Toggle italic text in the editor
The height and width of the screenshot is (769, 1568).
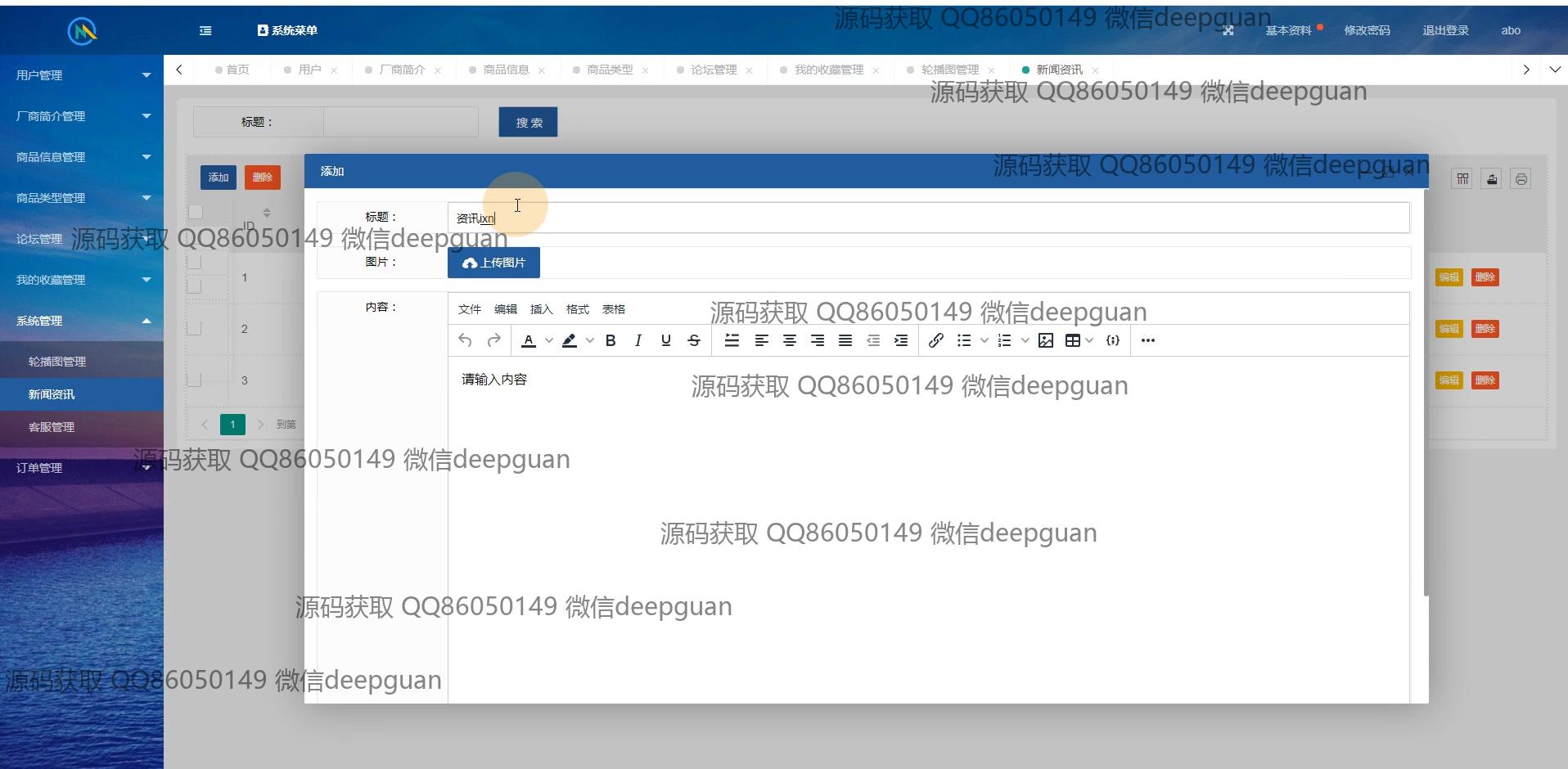click(x=638, y=340)
